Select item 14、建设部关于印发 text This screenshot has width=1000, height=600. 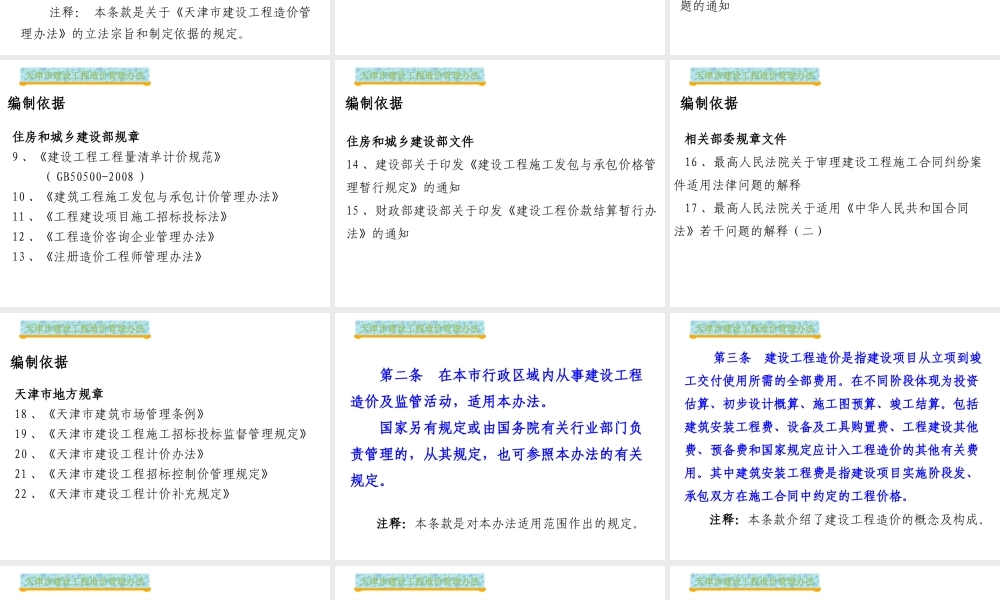tap(501, 176)
